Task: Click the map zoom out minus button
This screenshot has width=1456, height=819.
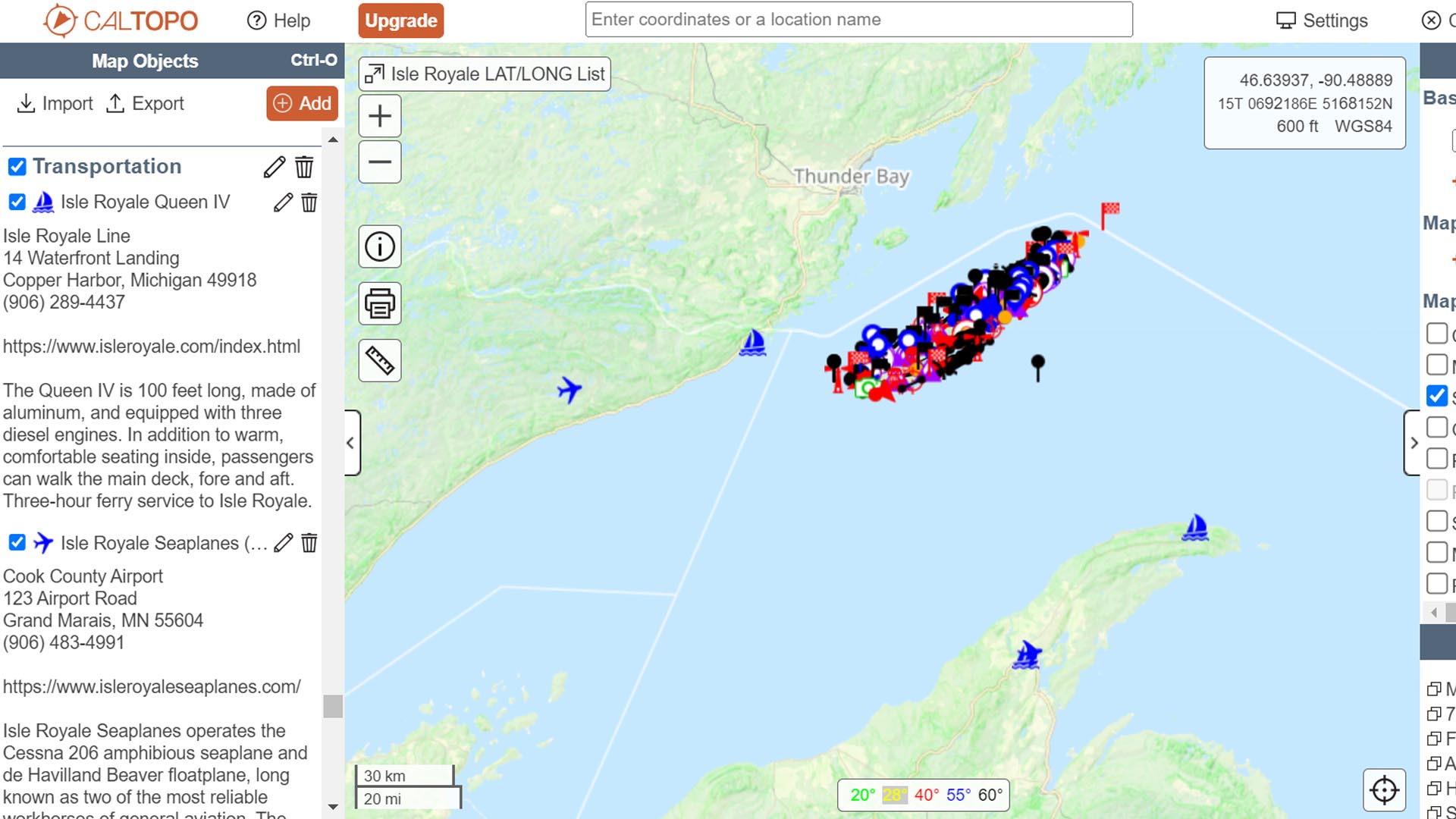Action: (x=379, y=162)
